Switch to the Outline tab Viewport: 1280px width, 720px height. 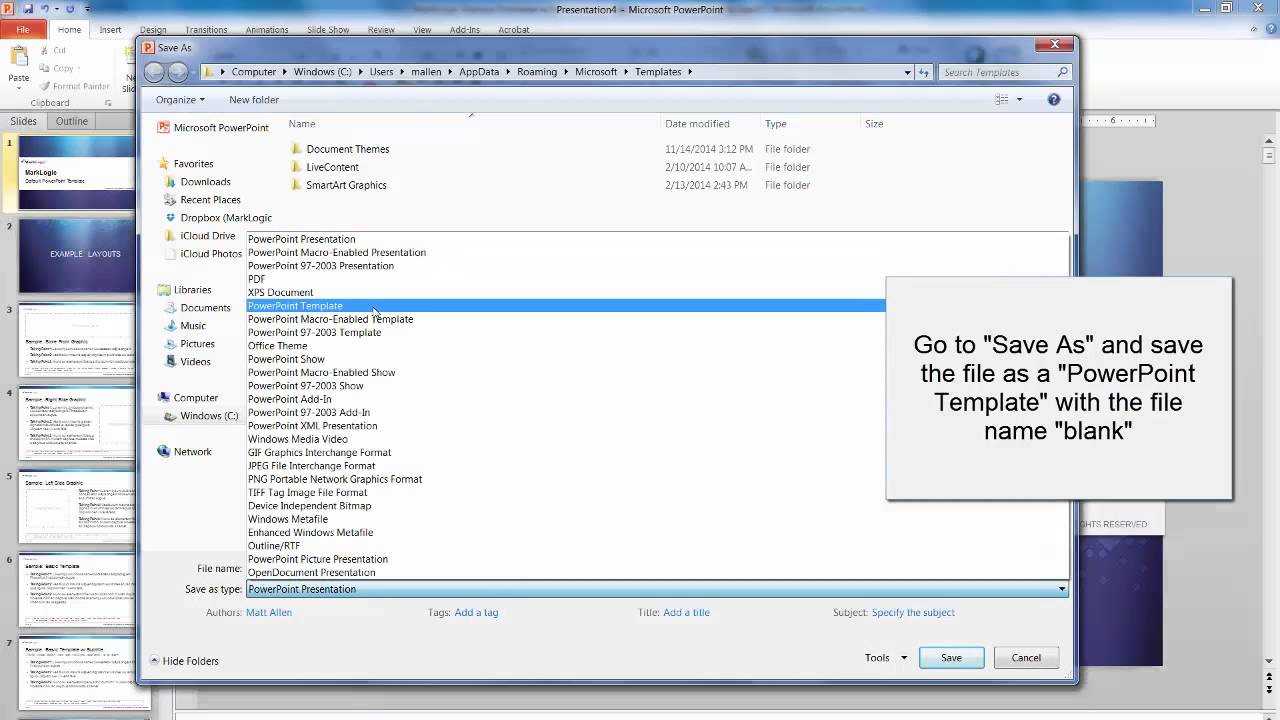click(71, 120)
